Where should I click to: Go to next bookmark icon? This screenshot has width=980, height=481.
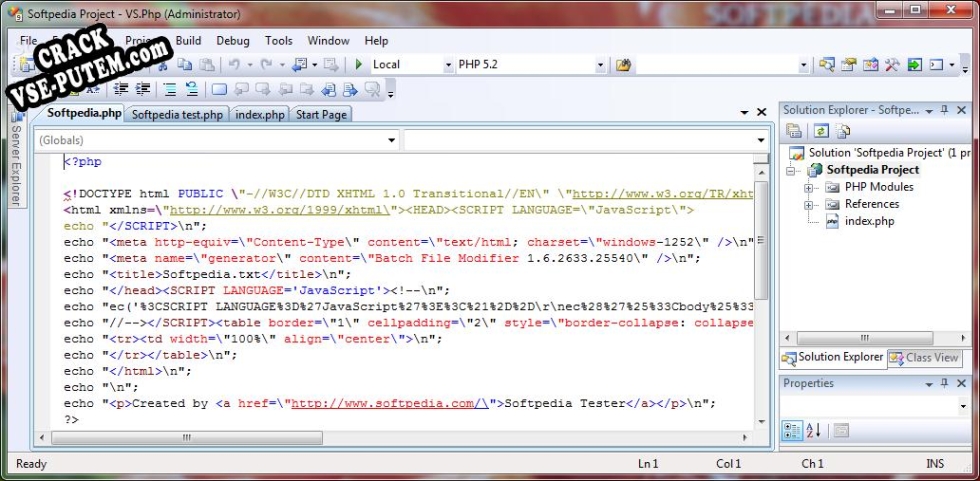point(262,89)
